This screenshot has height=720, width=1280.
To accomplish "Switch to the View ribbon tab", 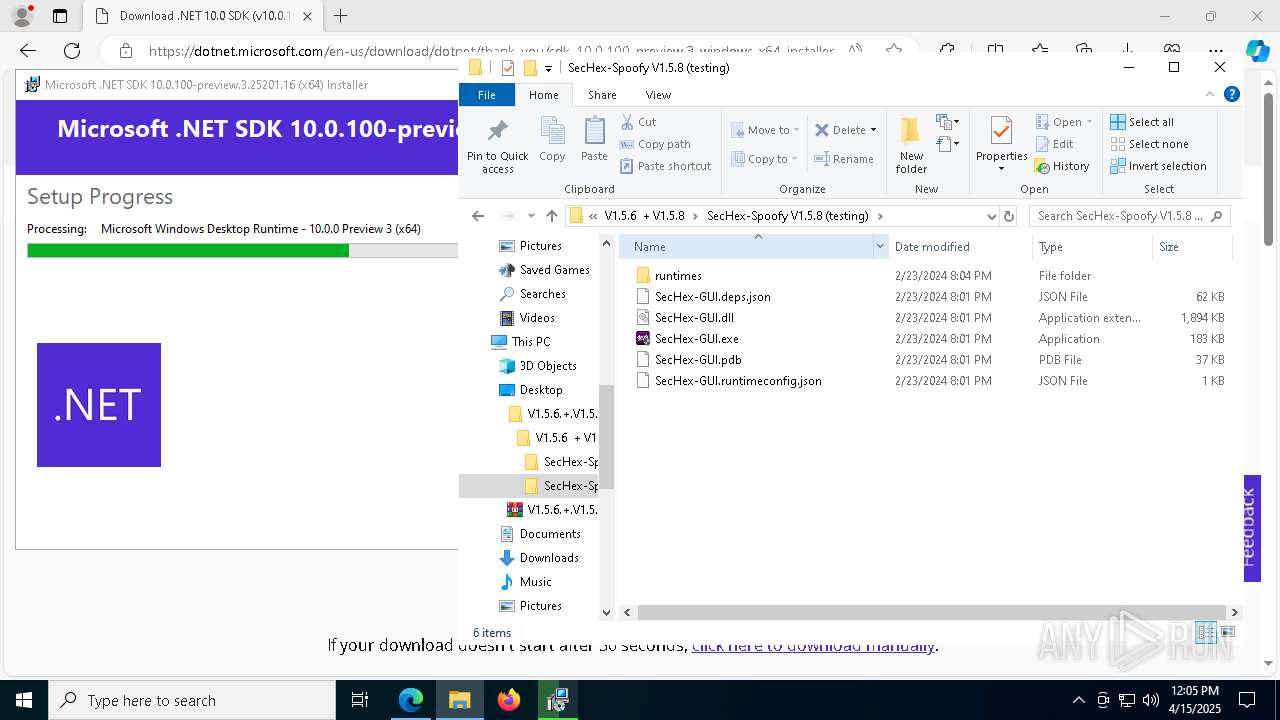I will [658, 95].
